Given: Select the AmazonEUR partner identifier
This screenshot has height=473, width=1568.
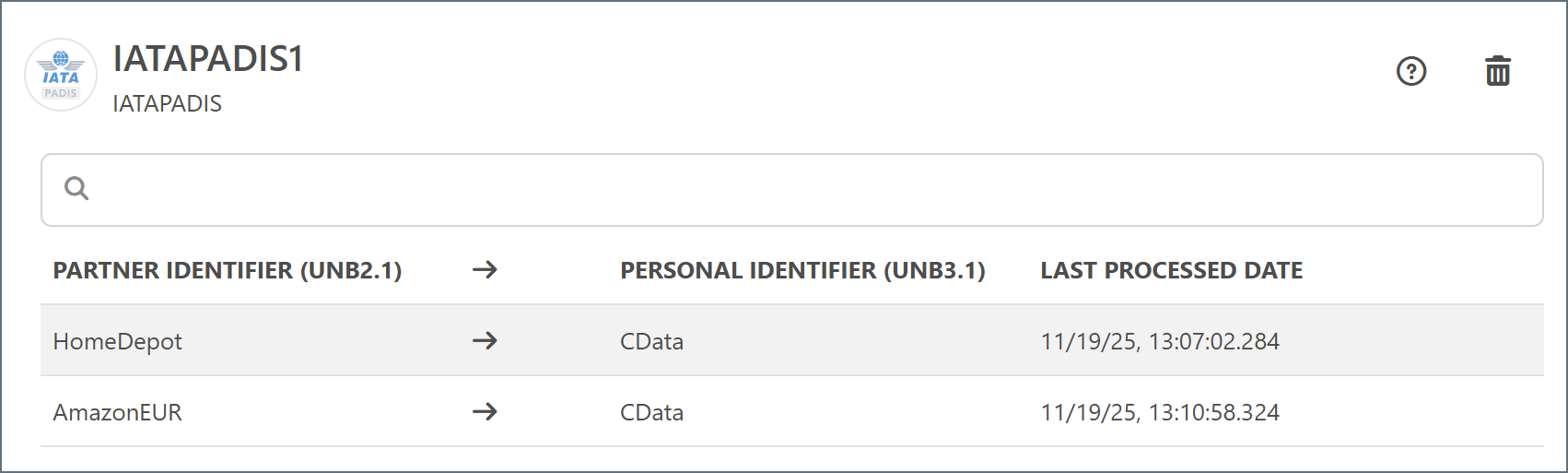Looking at the screenshot, I should [x=118, y=413].
